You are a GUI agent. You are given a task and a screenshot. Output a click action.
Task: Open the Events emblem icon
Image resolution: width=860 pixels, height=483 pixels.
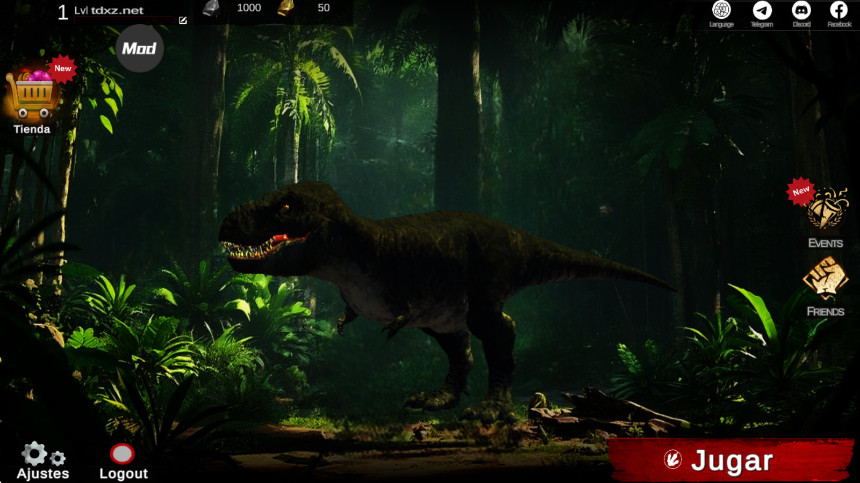(827, 209)
